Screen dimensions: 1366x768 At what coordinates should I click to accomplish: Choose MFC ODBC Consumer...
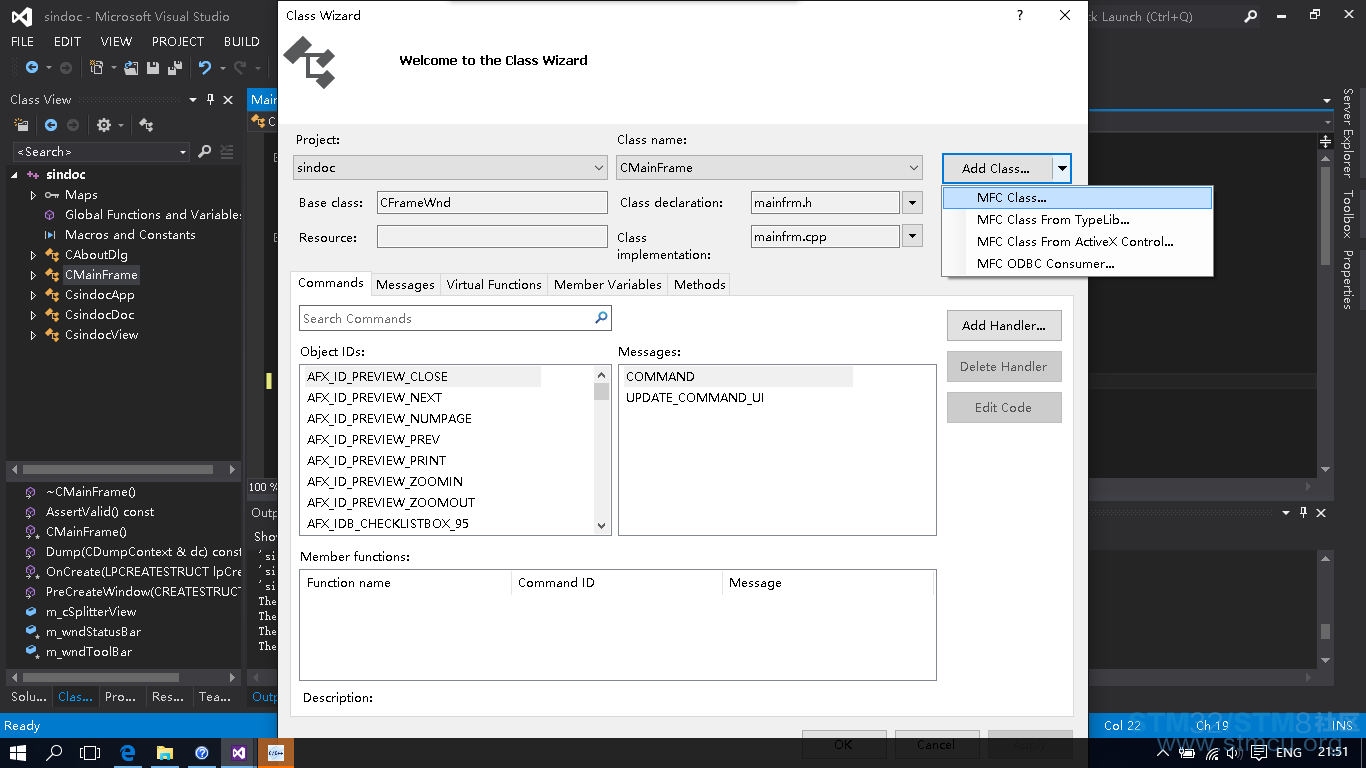point(1077,264)
